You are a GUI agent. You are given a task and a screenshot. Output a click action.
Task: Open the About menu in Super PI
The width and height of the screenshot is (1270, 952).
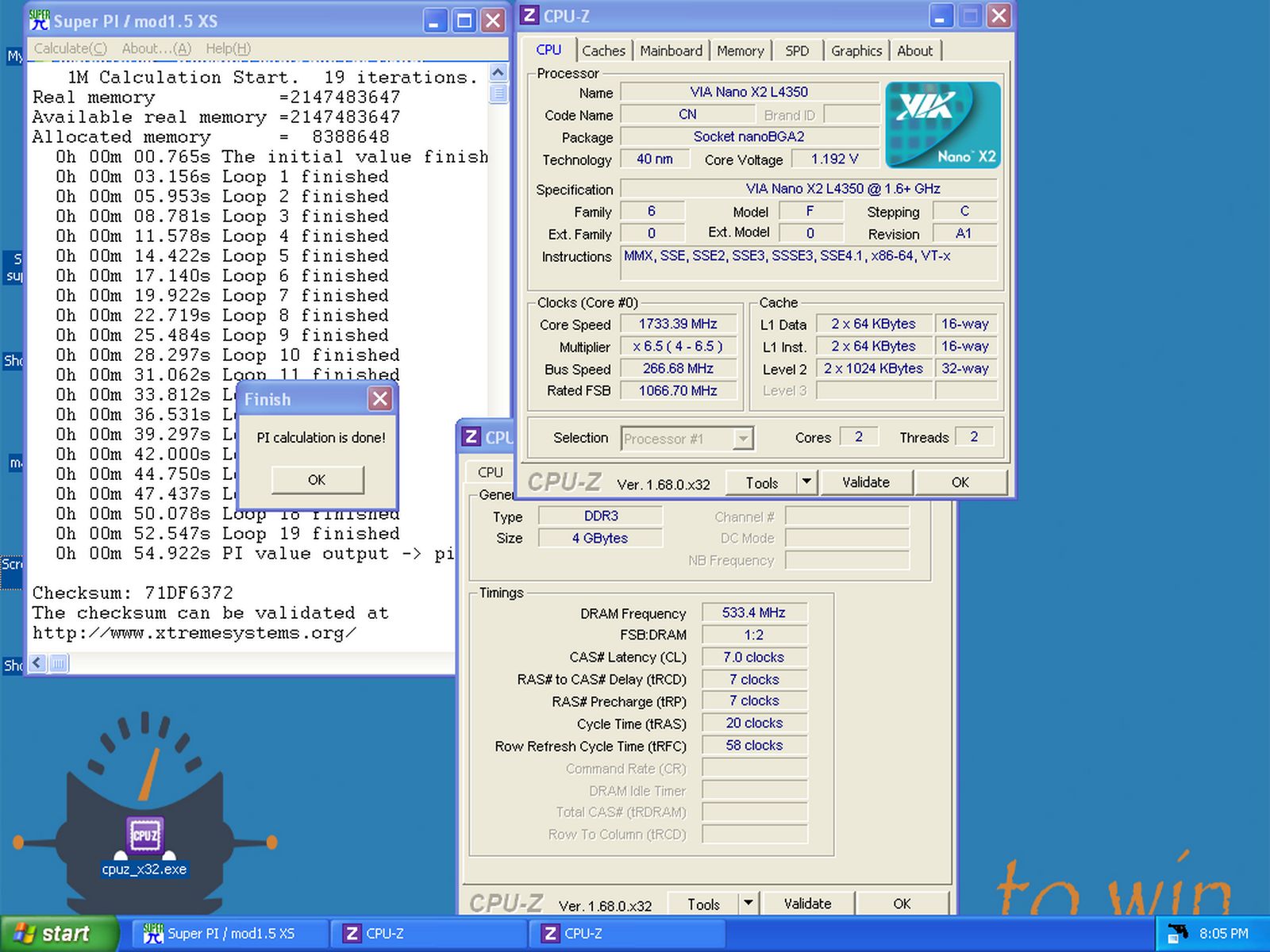click(x=156, y=48)
